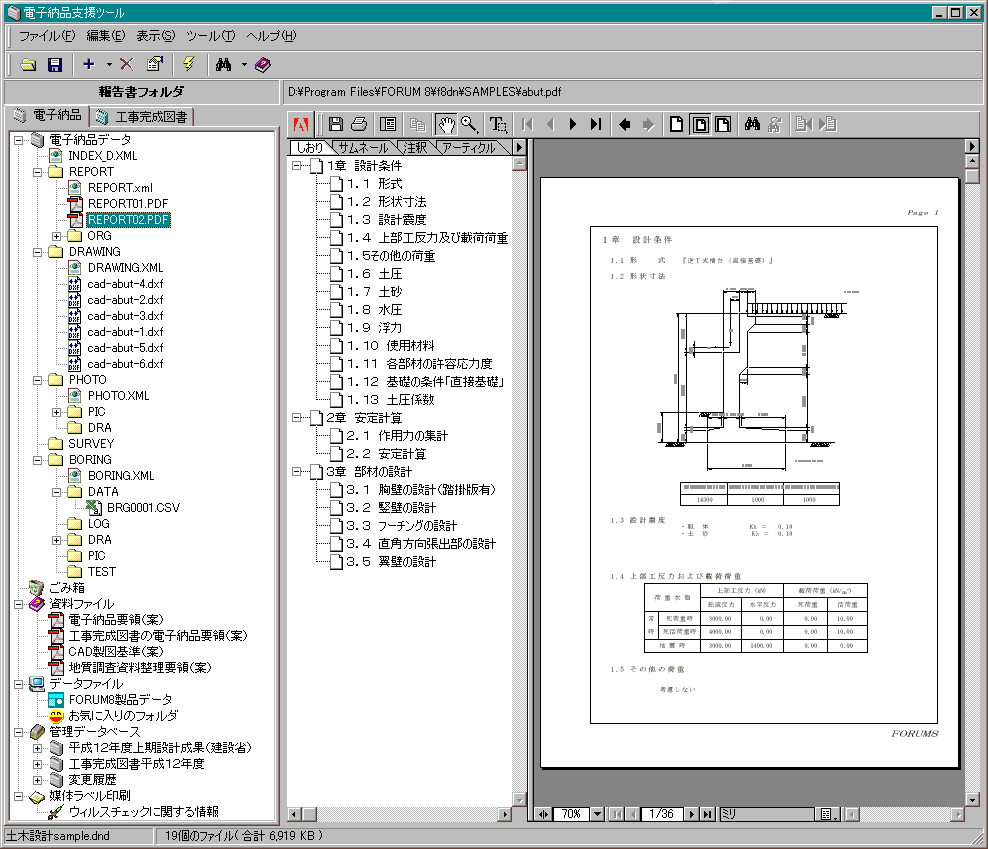Click the Adobe Acrobat logo icon
988x849 pixels.
tap(300, 125)
